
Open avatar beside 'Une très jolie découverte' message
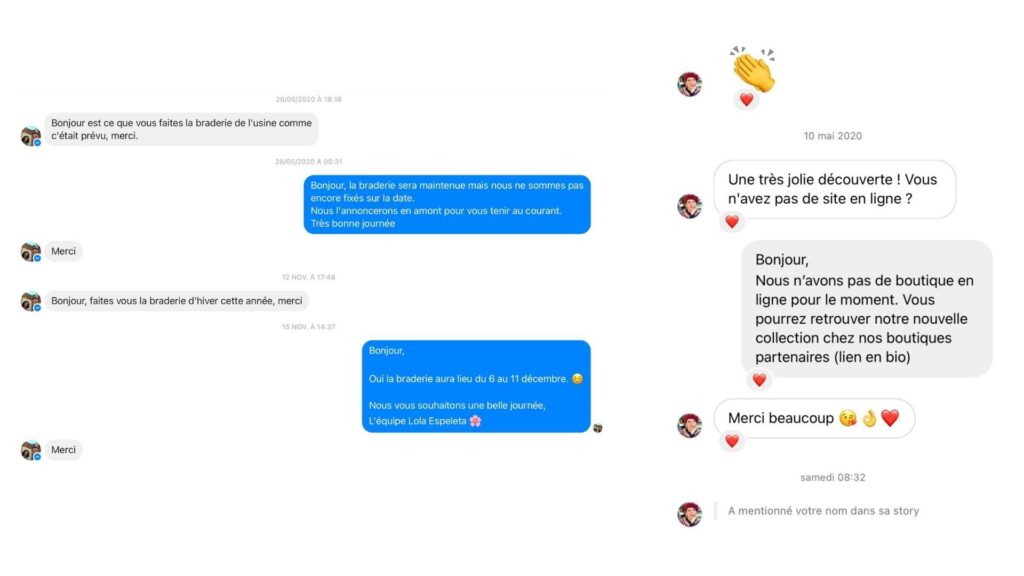[x=690, y=206]
